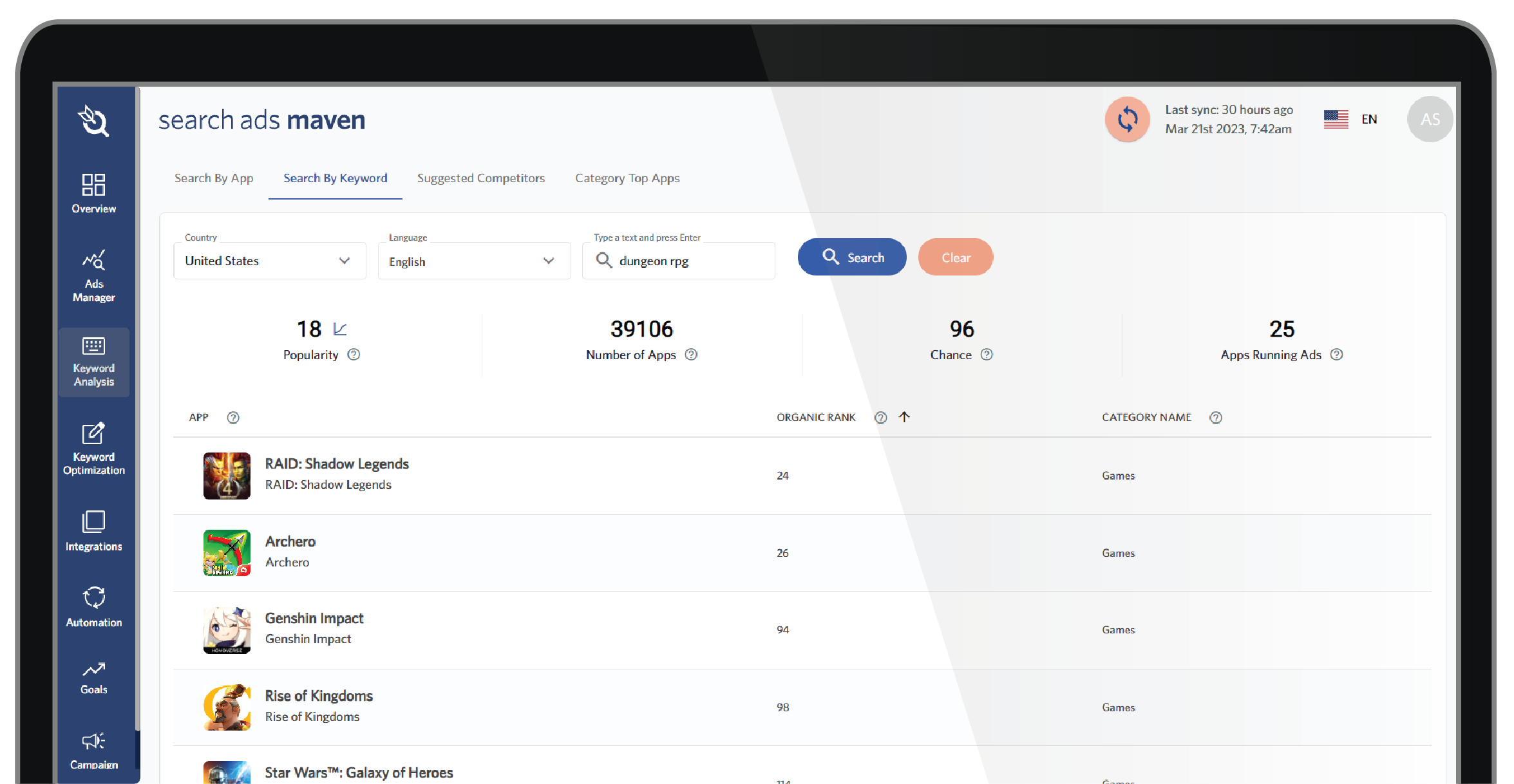The width and height of the screenshot is (1514, 784).
Task: Click the orange sync refresh icon
Action: pos(1128,119)
